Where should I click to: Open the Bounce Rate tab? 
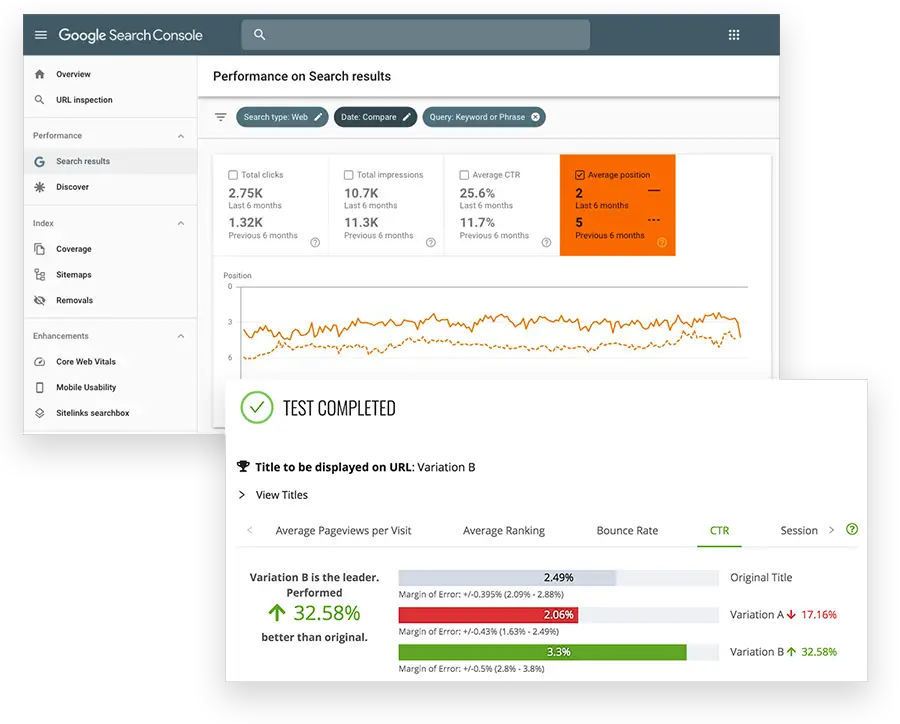coord(627,531)
